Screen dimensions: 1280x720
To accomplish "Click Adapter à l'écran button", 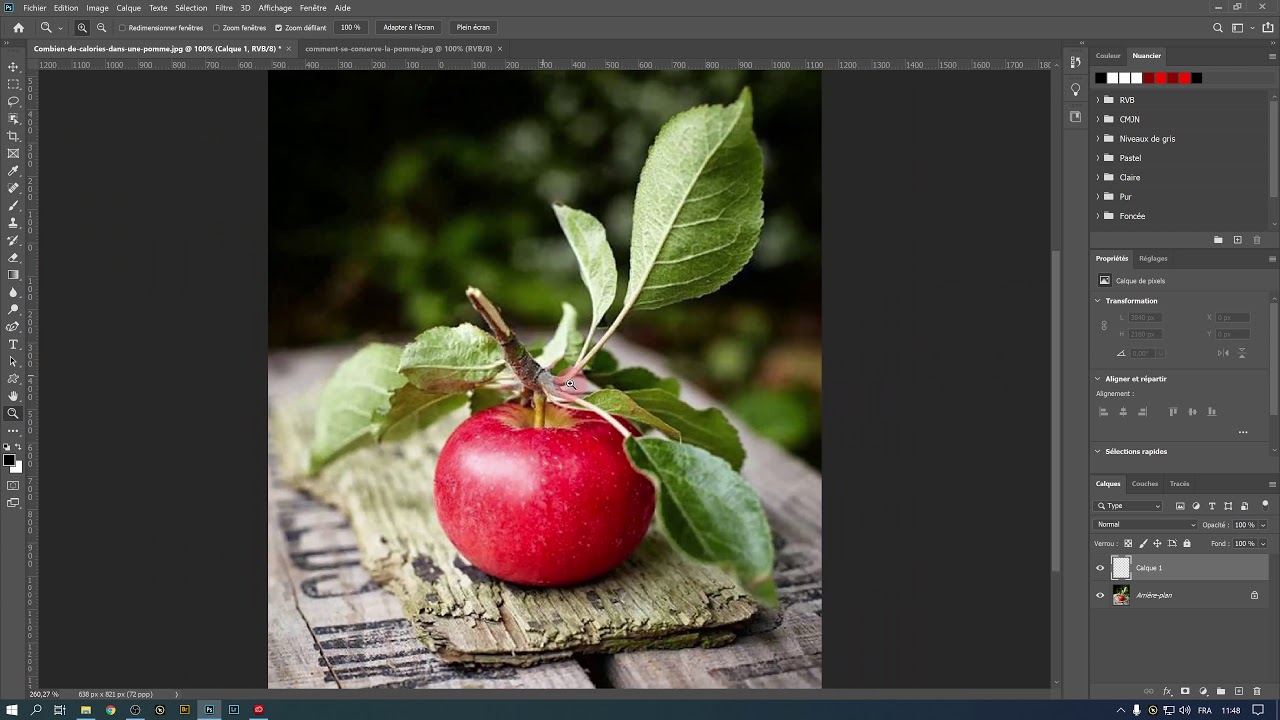I will (x=408, y=28).
